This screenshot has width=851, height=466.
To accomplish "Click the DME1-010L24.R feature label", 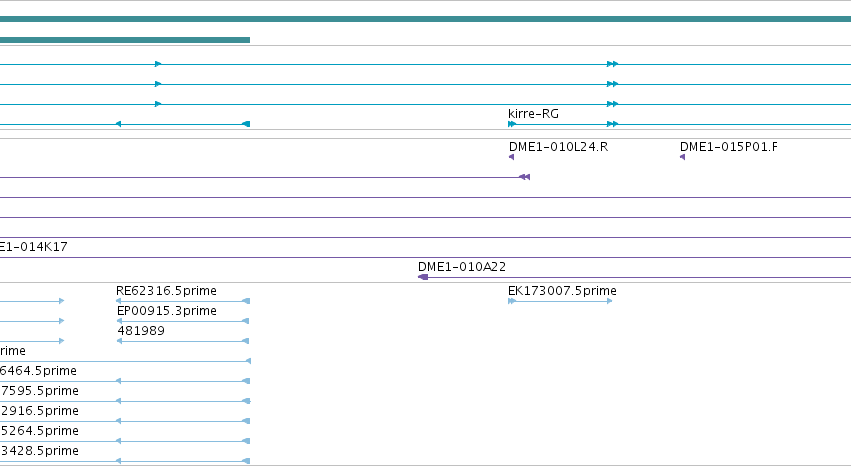I will 558,147.
